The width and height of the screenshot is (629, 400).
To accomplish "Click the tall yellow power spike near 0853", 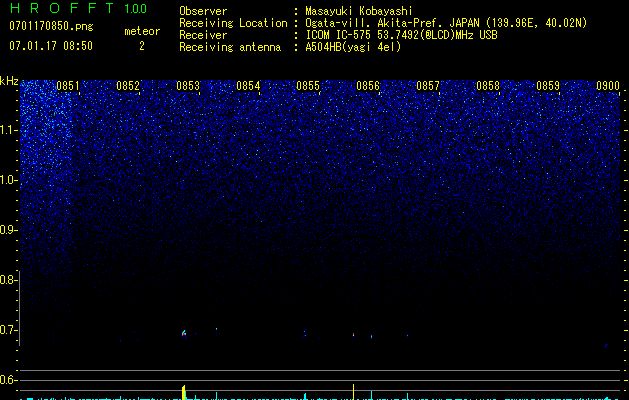I will pyautogui.click(x=184, y=392).
